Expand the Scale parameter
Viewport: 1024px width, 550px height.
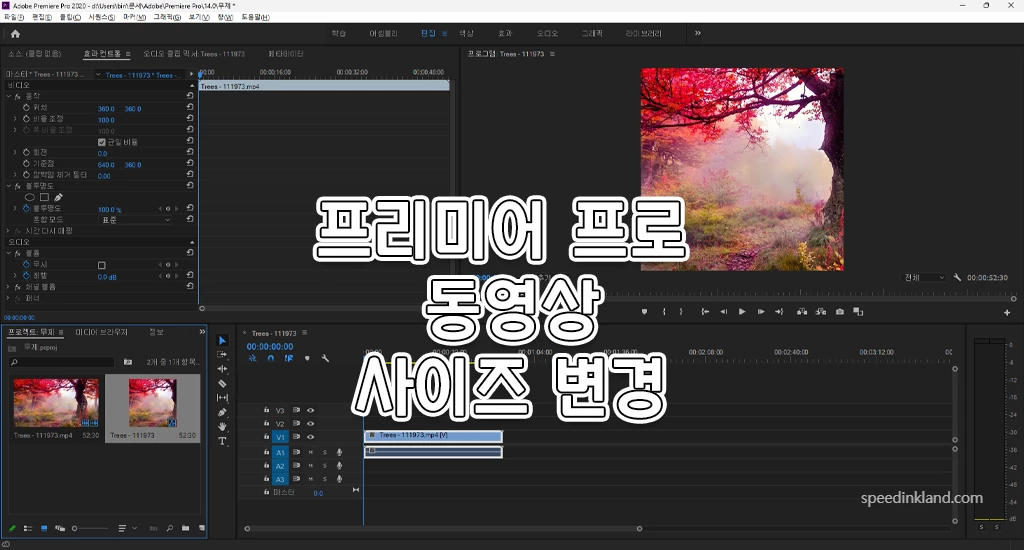click(x=15, y=119)
